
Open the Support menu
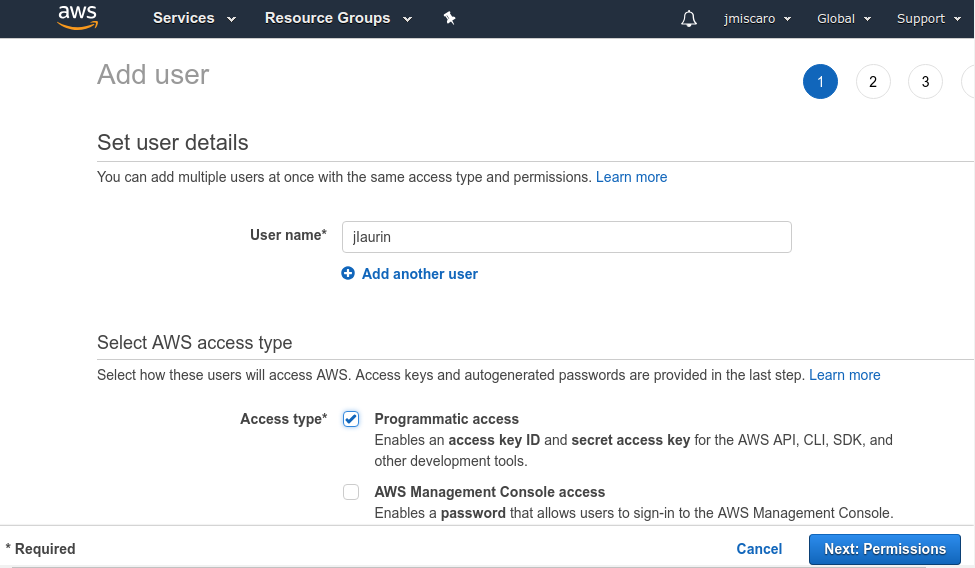(x=929, y=19)
